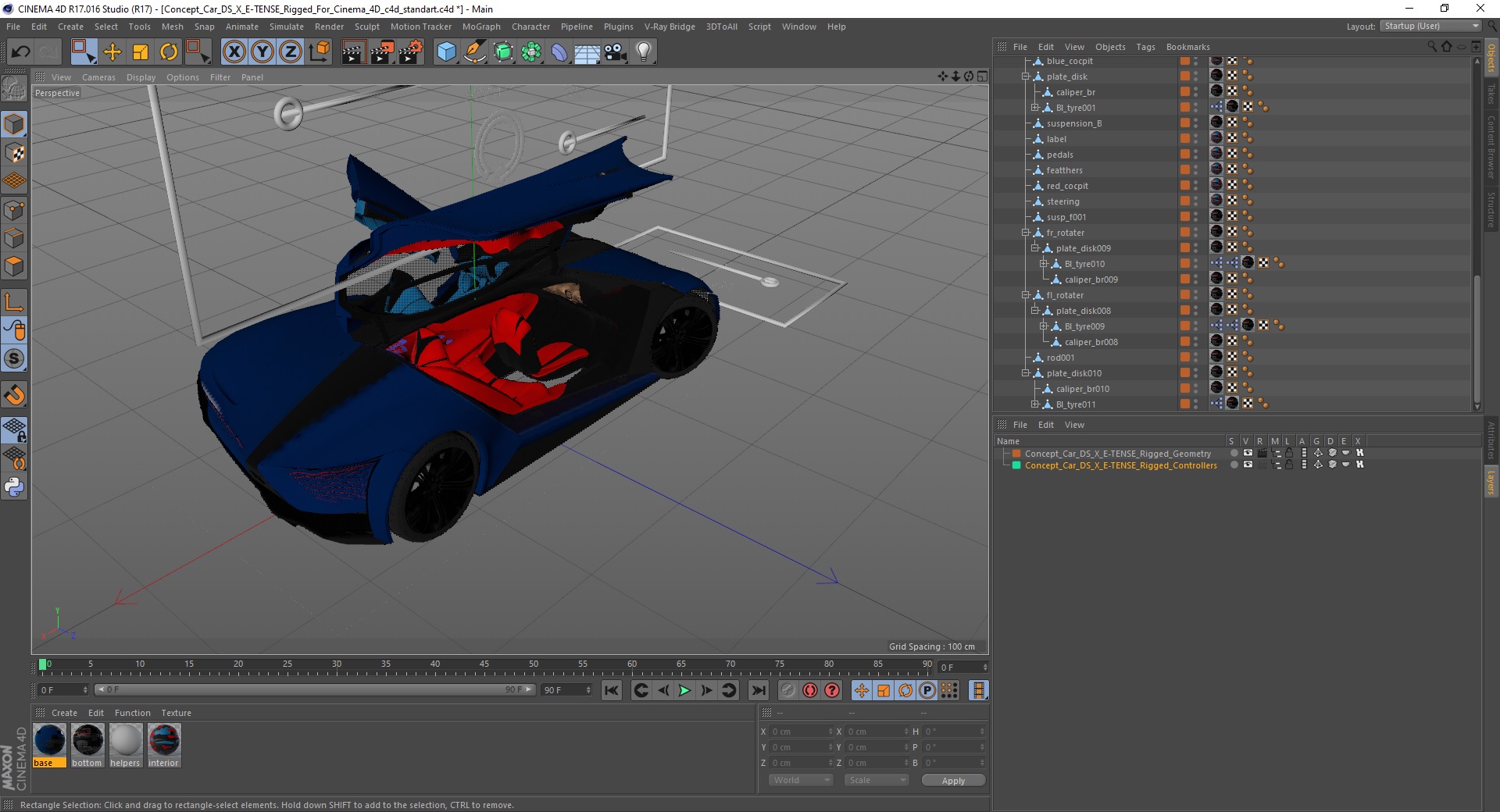Collapse the fl_rotater node

coord(1026,295)
